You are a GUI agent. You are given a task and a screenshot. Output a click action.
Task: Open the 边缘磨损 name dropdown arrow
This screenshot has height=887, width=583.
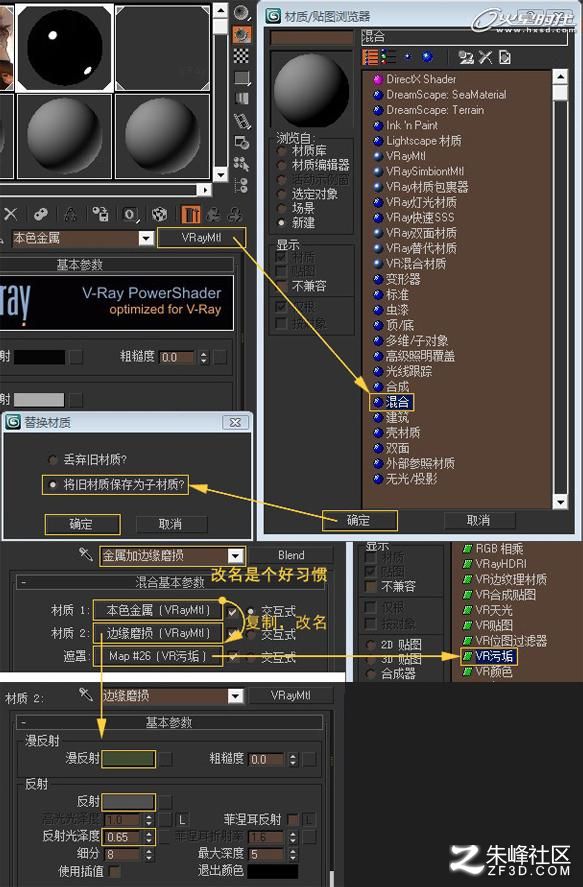point(236,696)
